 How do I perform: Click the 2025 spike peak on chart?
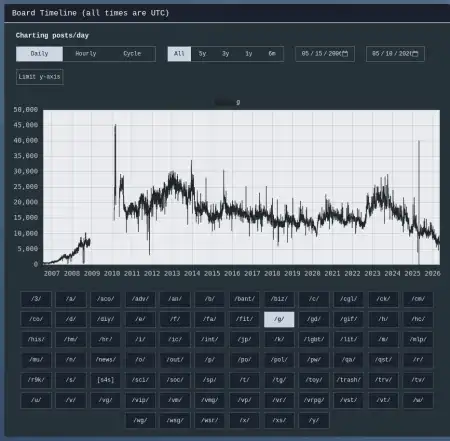419,141
